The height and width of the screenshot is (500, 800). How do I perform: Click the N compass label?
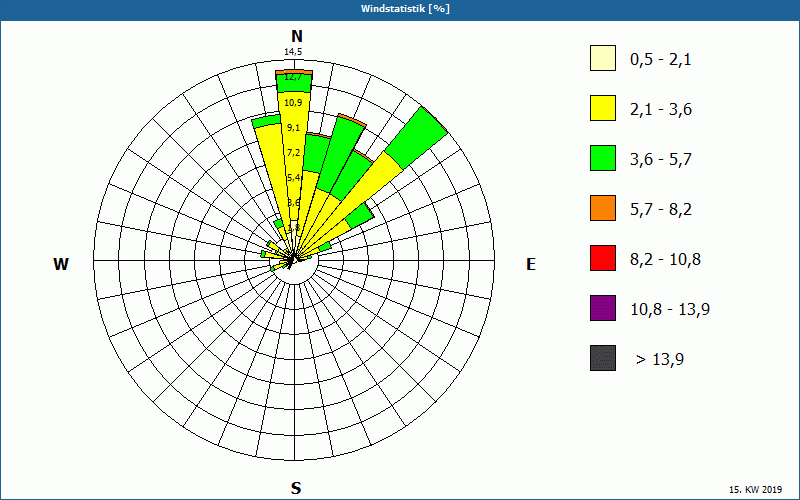tap(297, 36)
